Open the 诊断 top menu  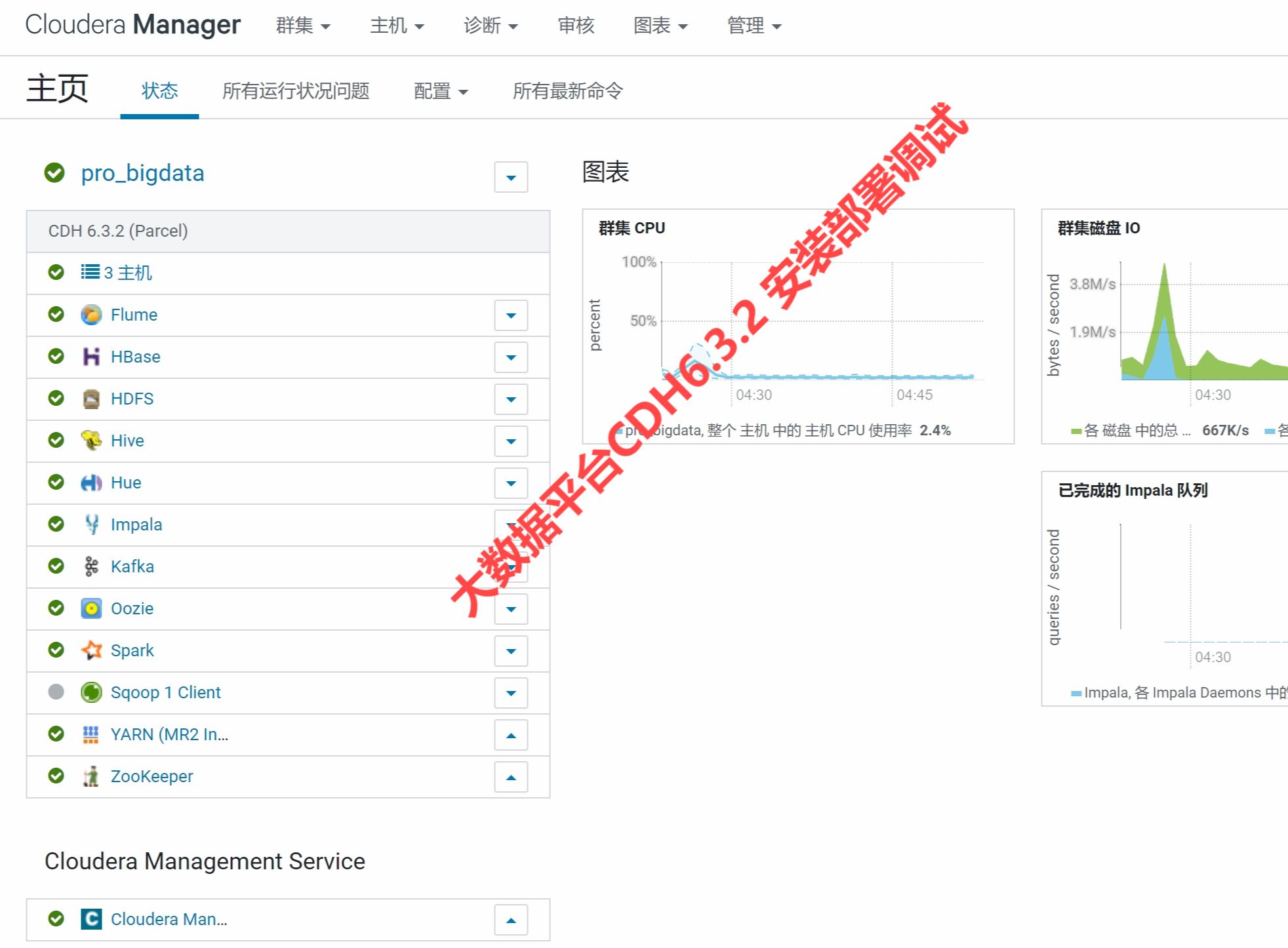(491, 26)
